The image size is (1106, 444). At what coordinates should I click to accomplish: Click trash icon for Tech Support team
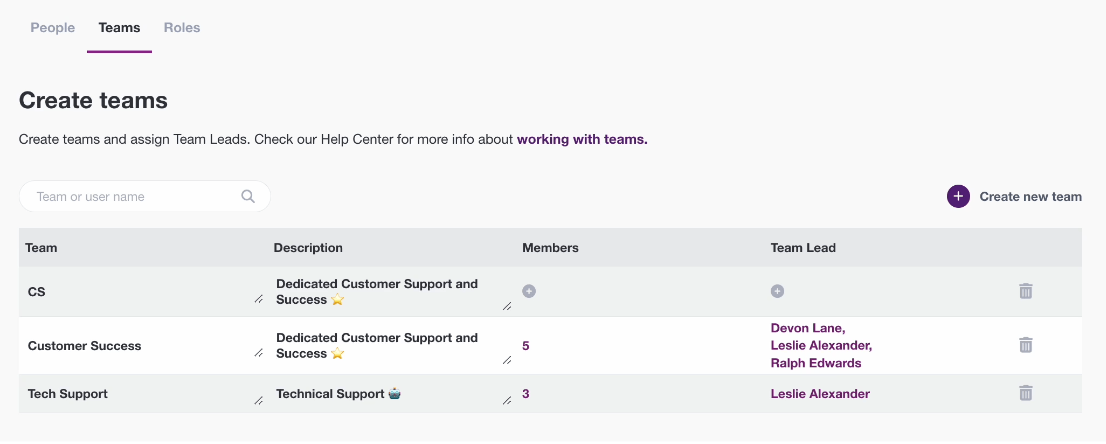click(x=1025, y=394)
